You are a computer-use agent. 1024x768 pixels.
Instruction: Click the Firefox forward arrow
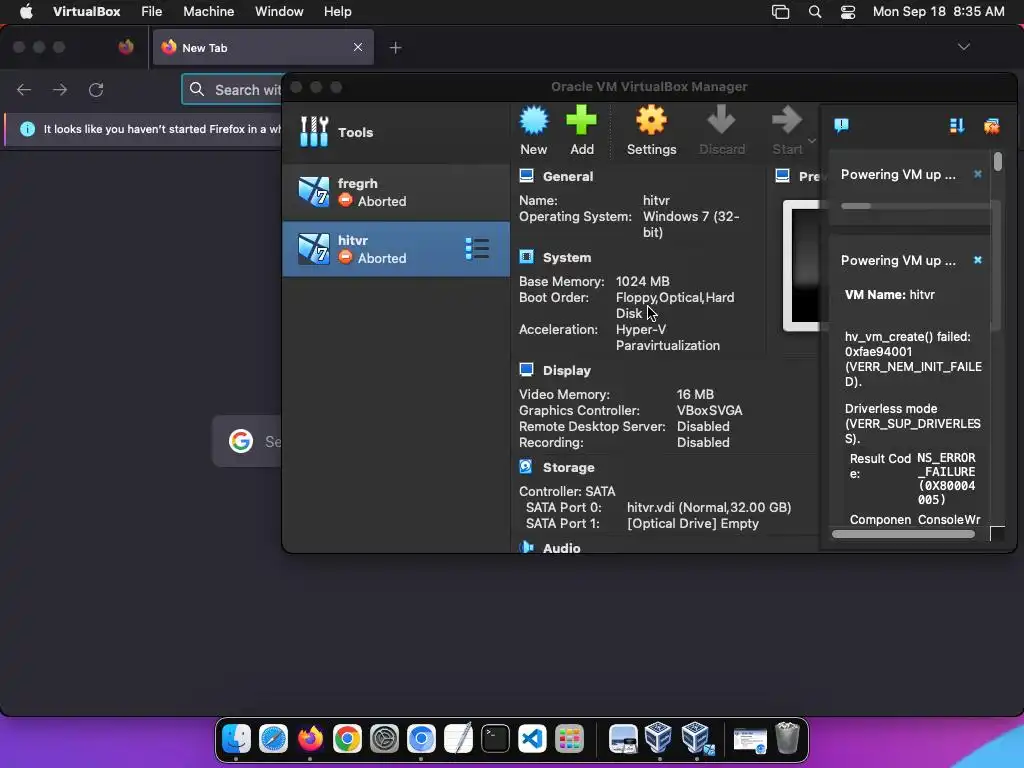60,89
